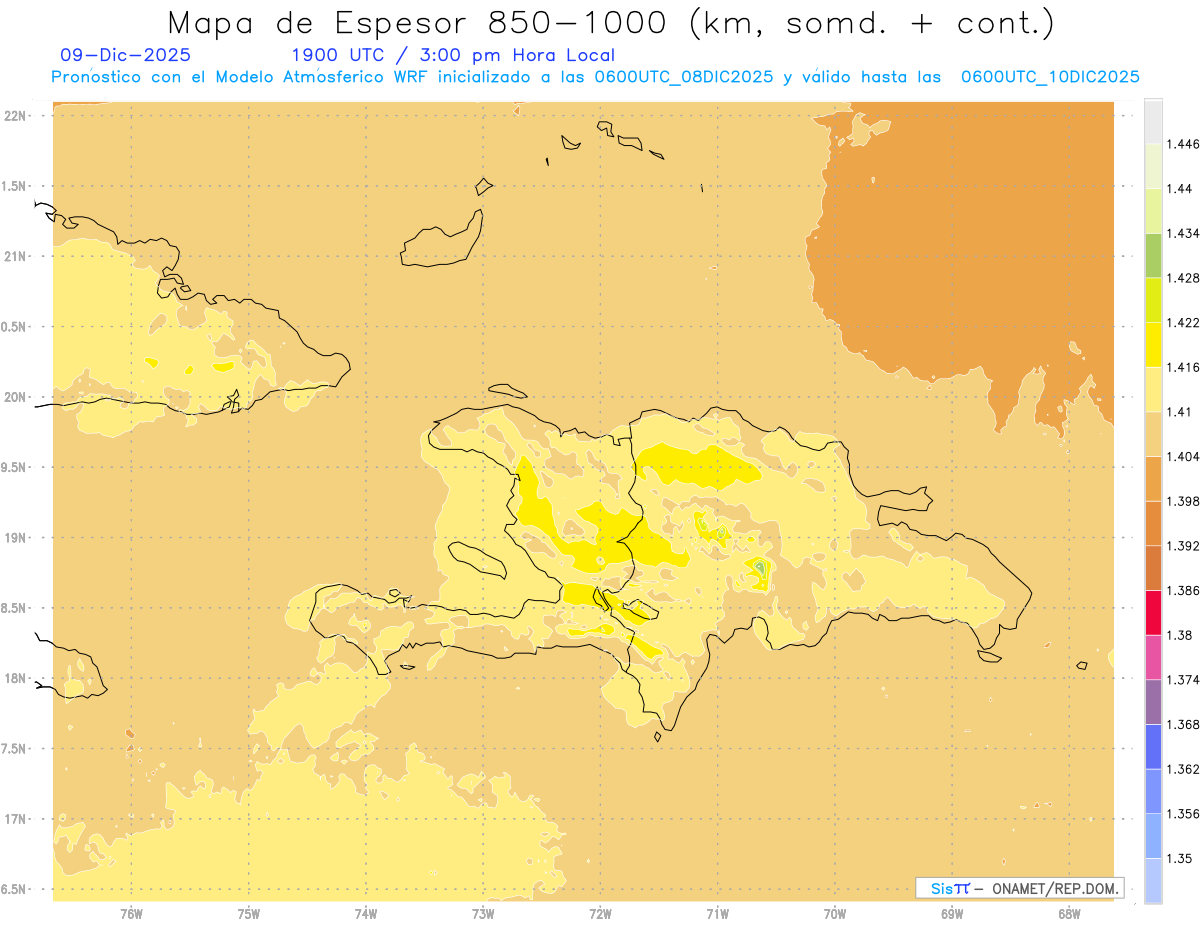Click the legend value 1.368
Image resolution: width=1200 pixels, height=927 pixels.
(1182, 724)
